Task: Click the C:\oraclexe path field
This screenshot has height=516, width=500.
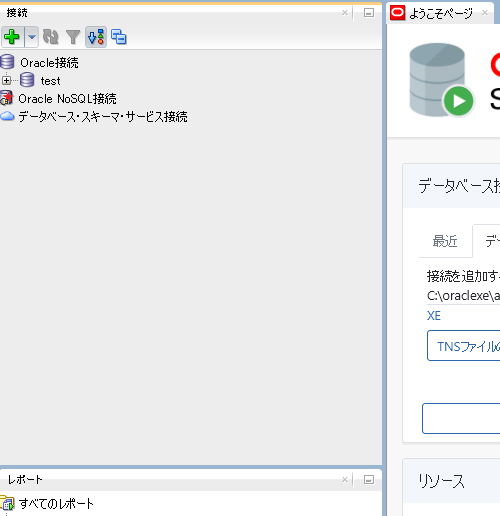Action: pos(463,296)
